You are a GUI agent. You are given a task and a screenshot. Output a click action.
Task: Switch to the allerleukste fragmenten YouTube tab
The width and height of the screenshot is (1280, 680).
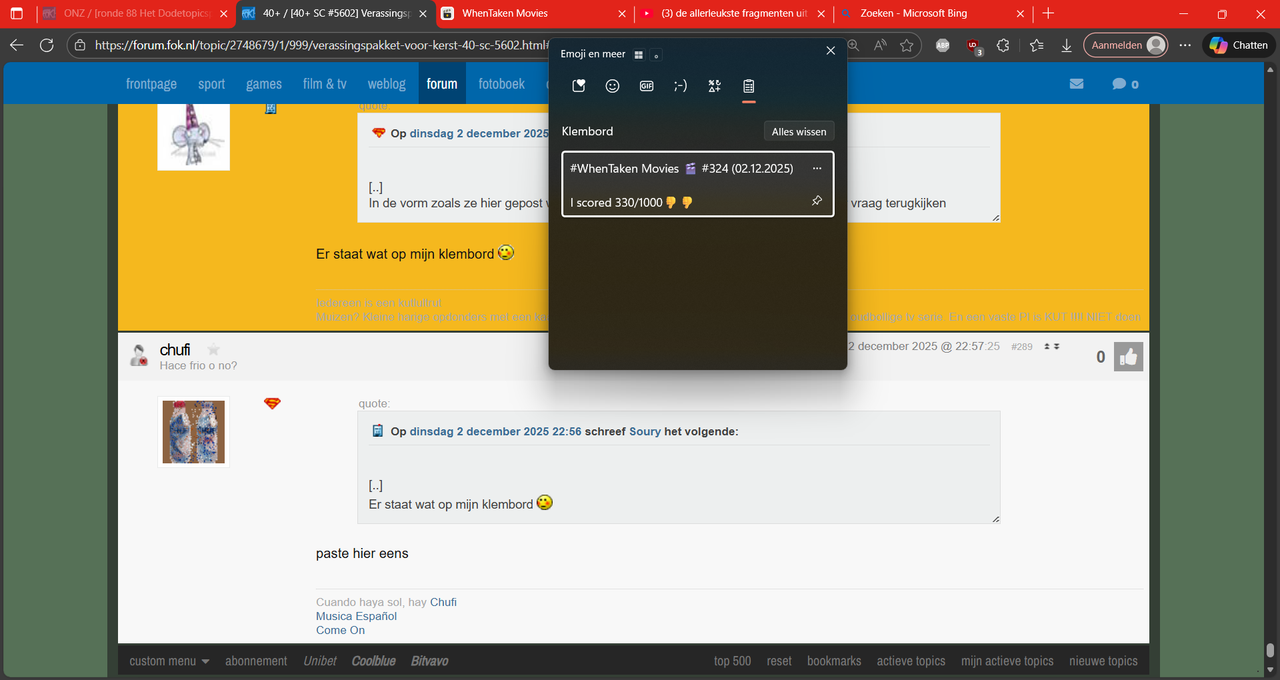pos(735,14)
